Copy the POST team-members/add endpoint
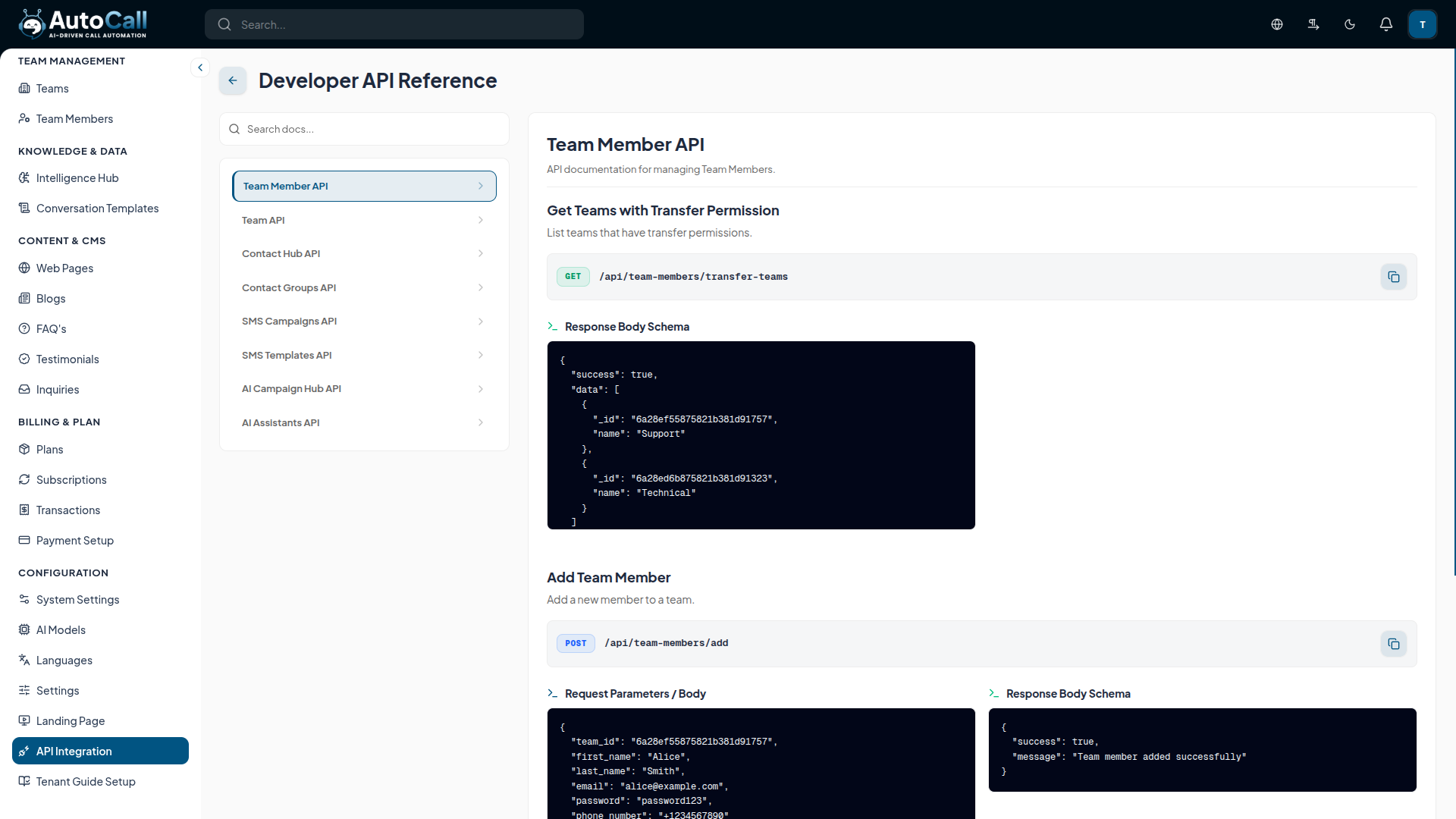1456x819 pixels. 1394,644
